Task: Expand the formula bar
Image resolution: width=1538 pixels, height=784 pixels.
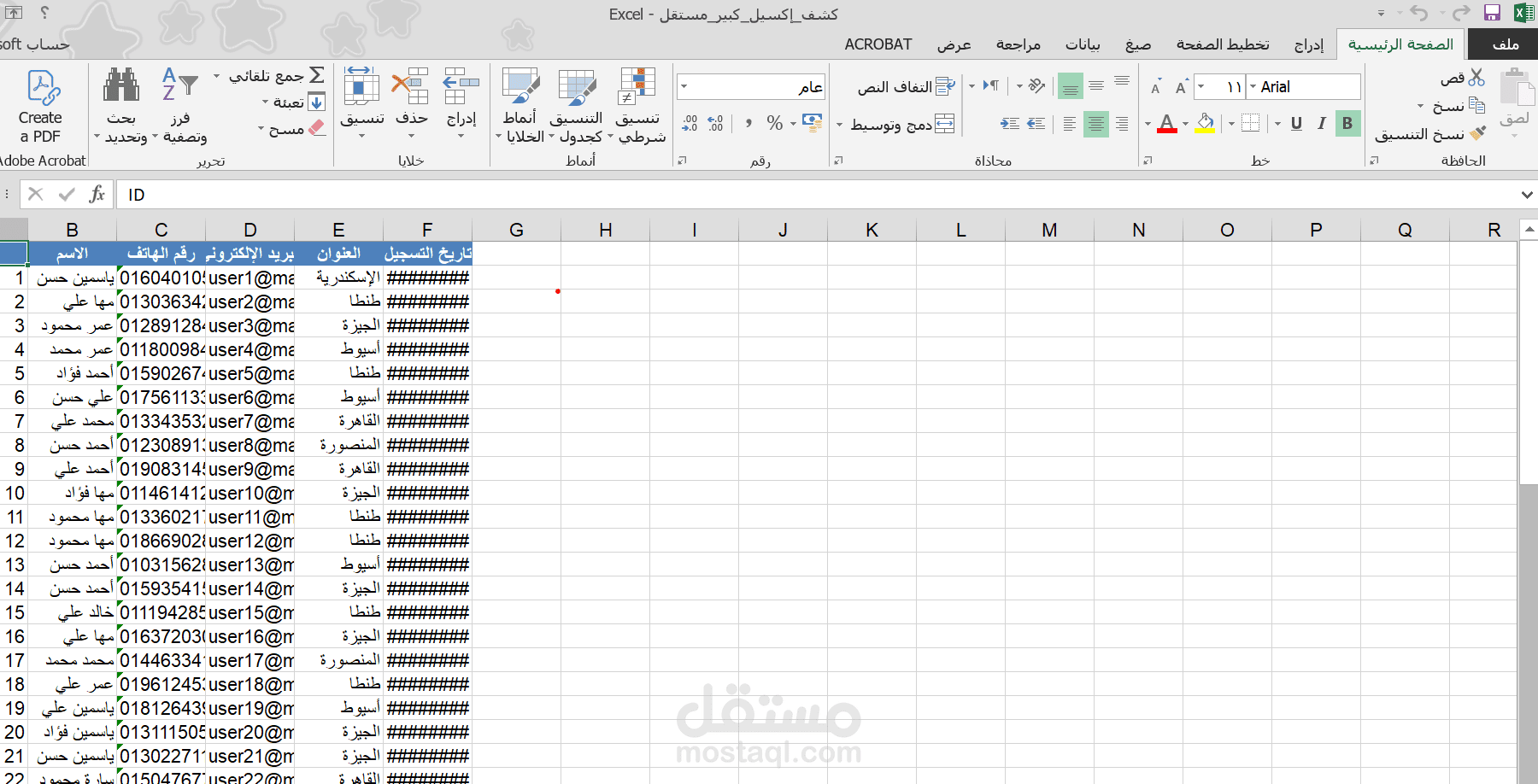Action: tap(1527, 195)
